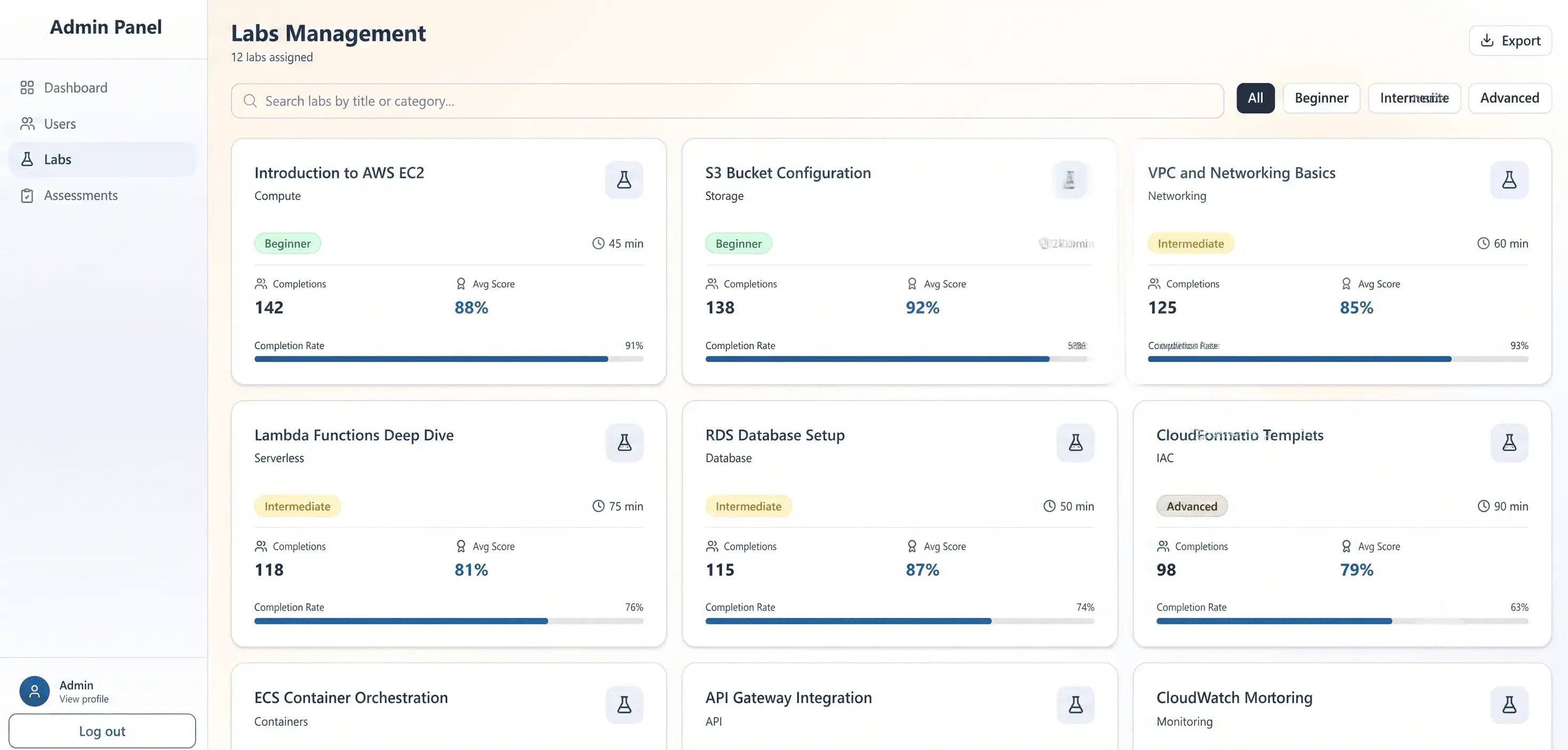The height and width of the screenshot is (750, 1568).
Task: Click the 125 completions value
Action: [1162, 308]
